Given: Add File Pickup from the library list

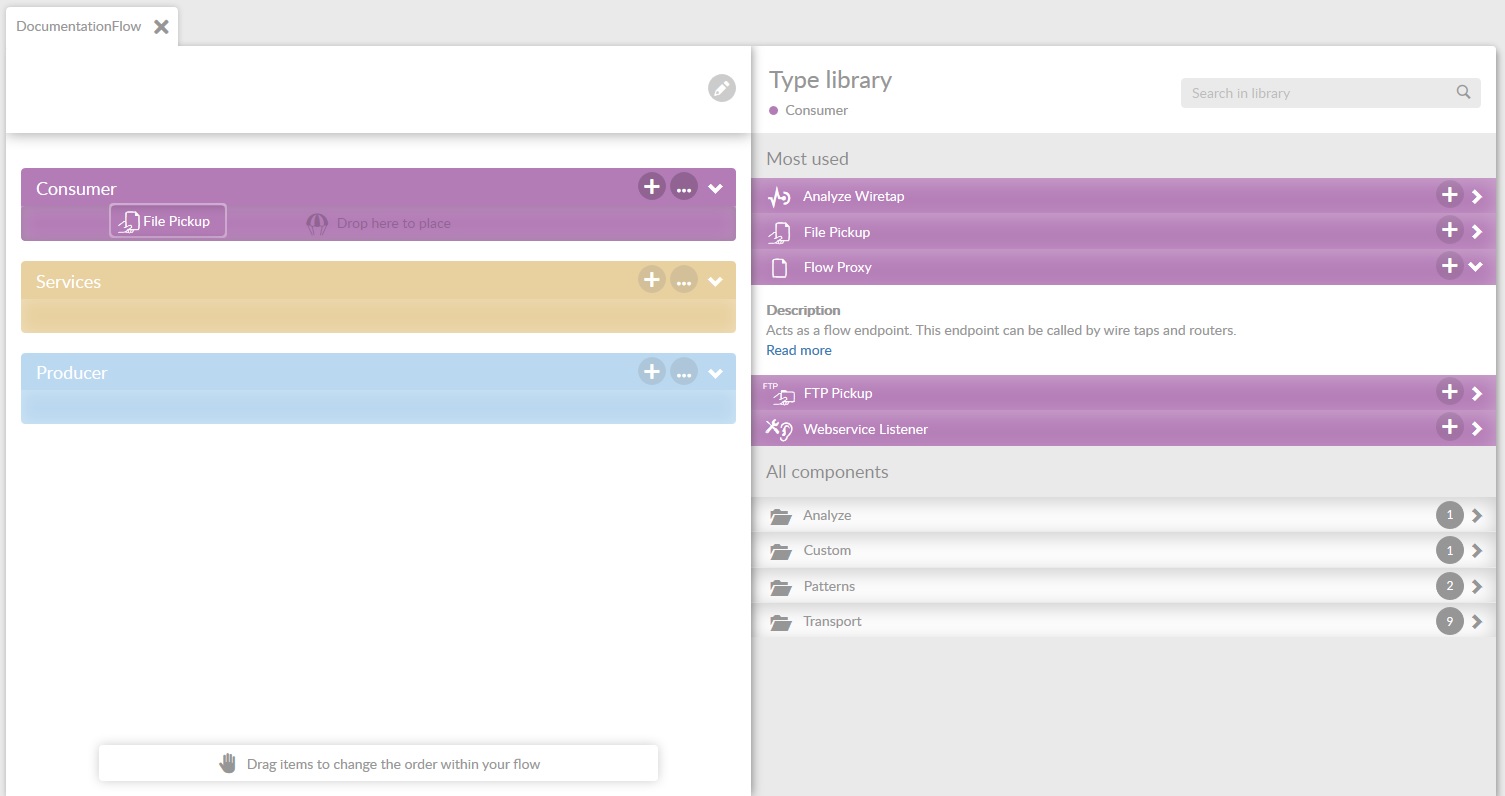Looking at the screenshot, I should tap(1449, 231).
